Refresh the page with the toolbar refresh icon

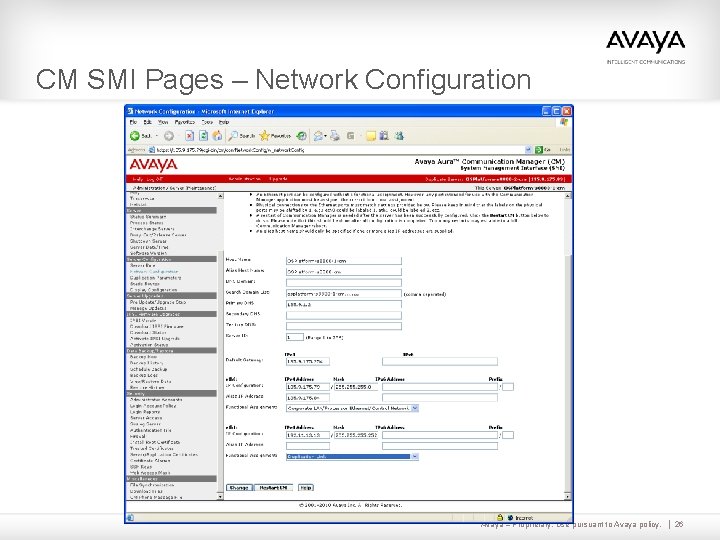pyautogui.click(x=203, y=136)
